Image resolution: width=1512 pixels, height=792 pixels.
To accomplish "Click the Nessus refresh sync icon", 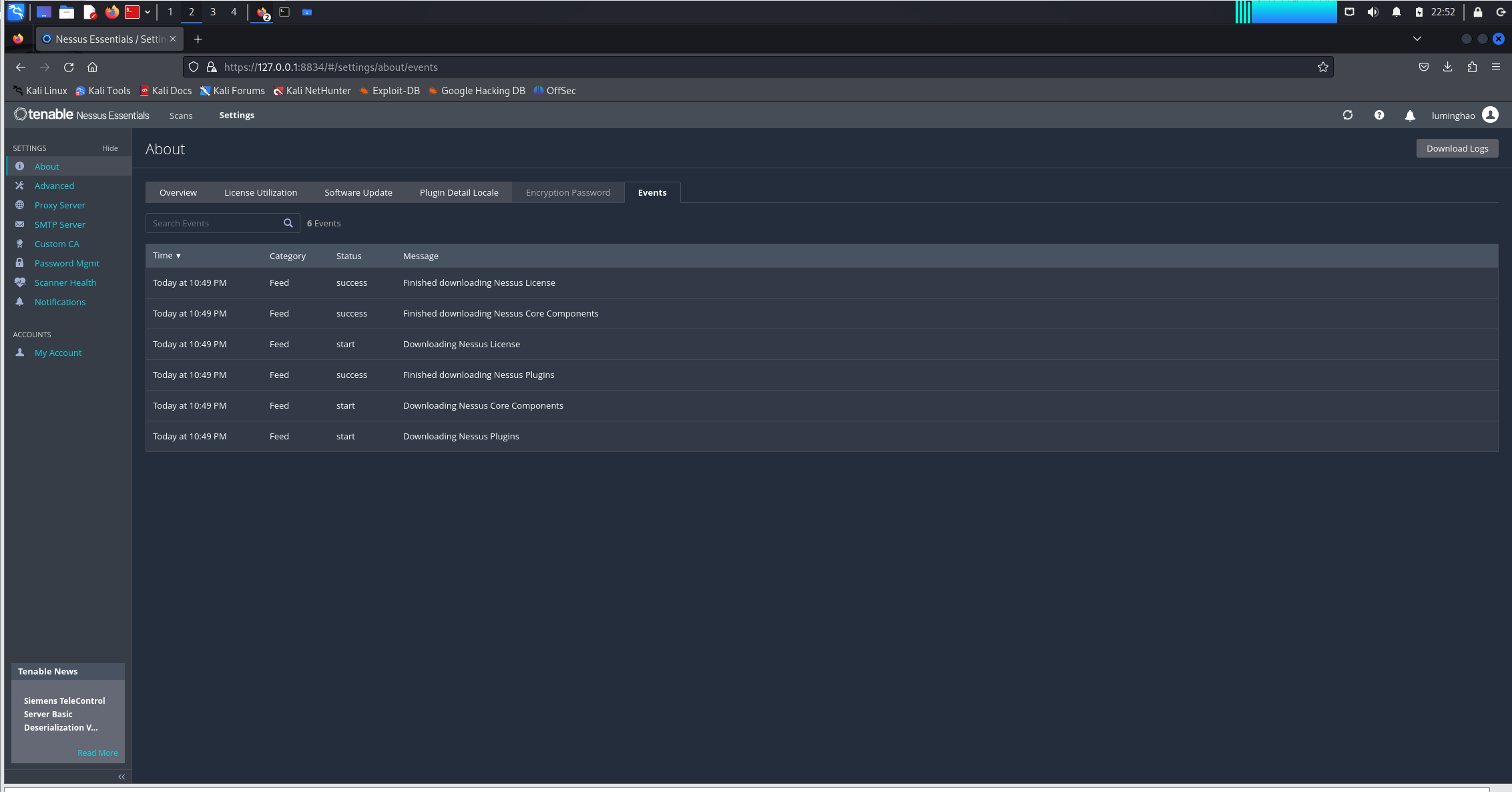I will click(x=1347, y=115).
